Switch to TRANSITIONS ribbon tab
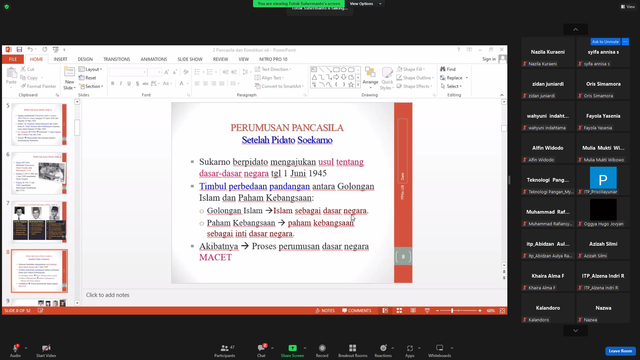640x360 pixels. point(116,59)
